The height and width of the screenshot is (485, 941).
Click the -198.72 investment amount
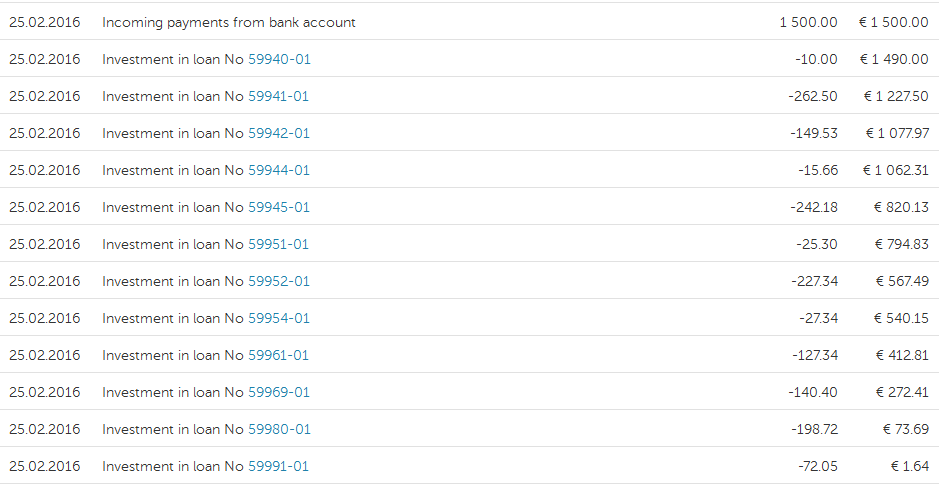coord(814,430)
